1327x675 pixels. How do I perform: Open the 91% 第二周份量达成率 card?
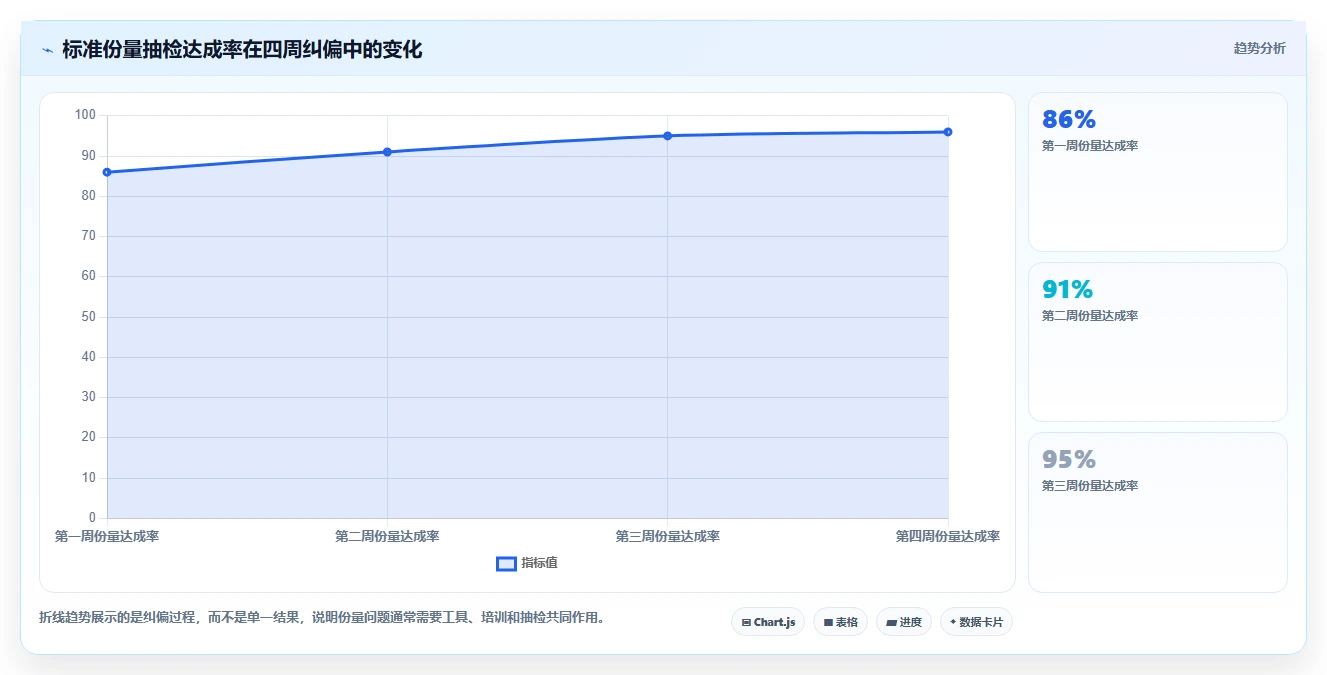[x=1157, y=342]
